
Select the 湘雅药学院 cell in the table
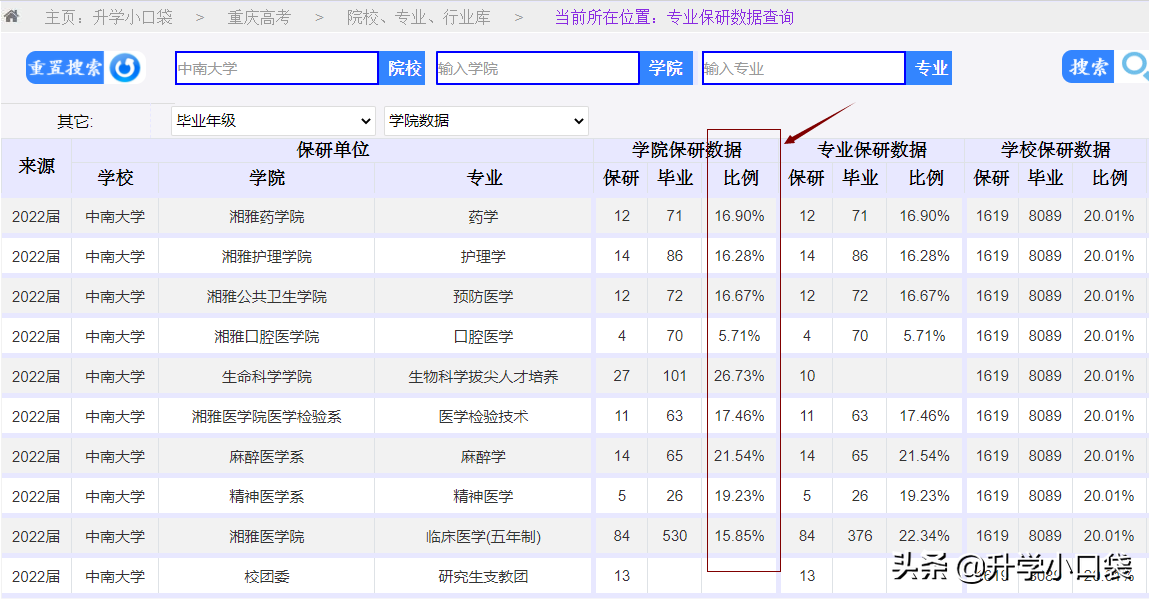tap(265, 215)
